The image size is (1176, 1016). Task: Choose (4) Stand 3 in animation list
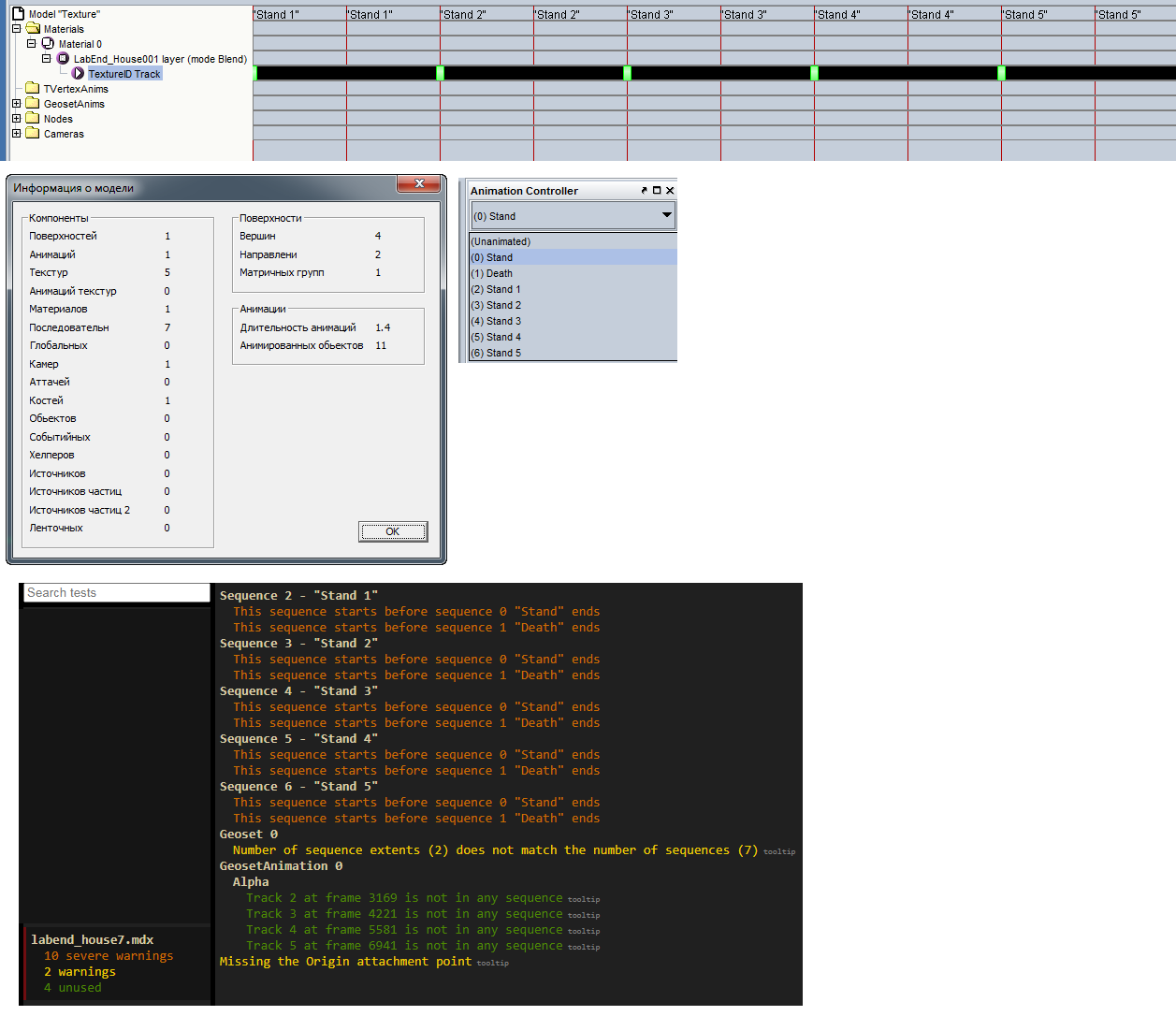[x=573, y=321]
